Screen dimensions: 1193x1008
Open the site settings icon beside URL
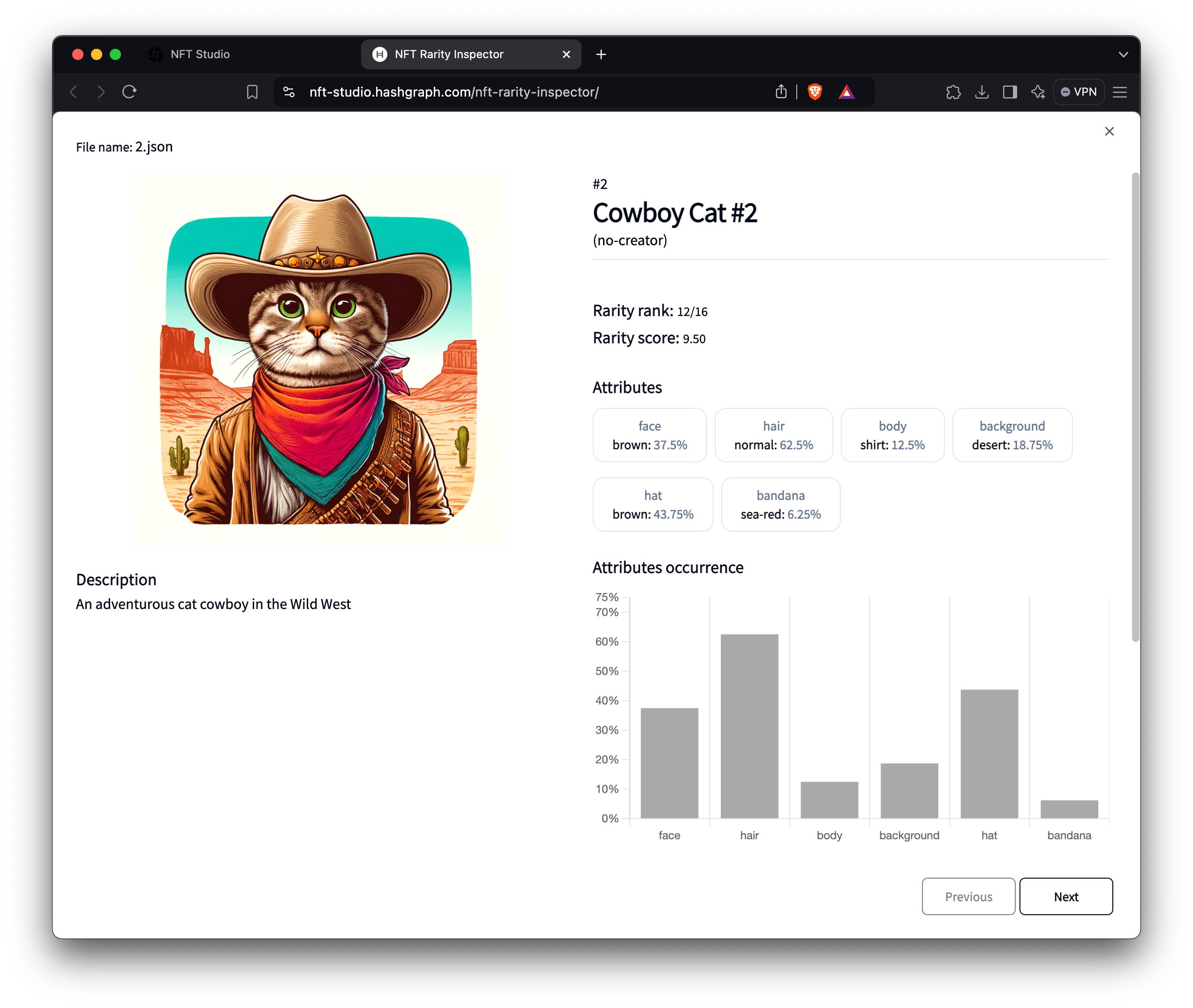[289, 92]
